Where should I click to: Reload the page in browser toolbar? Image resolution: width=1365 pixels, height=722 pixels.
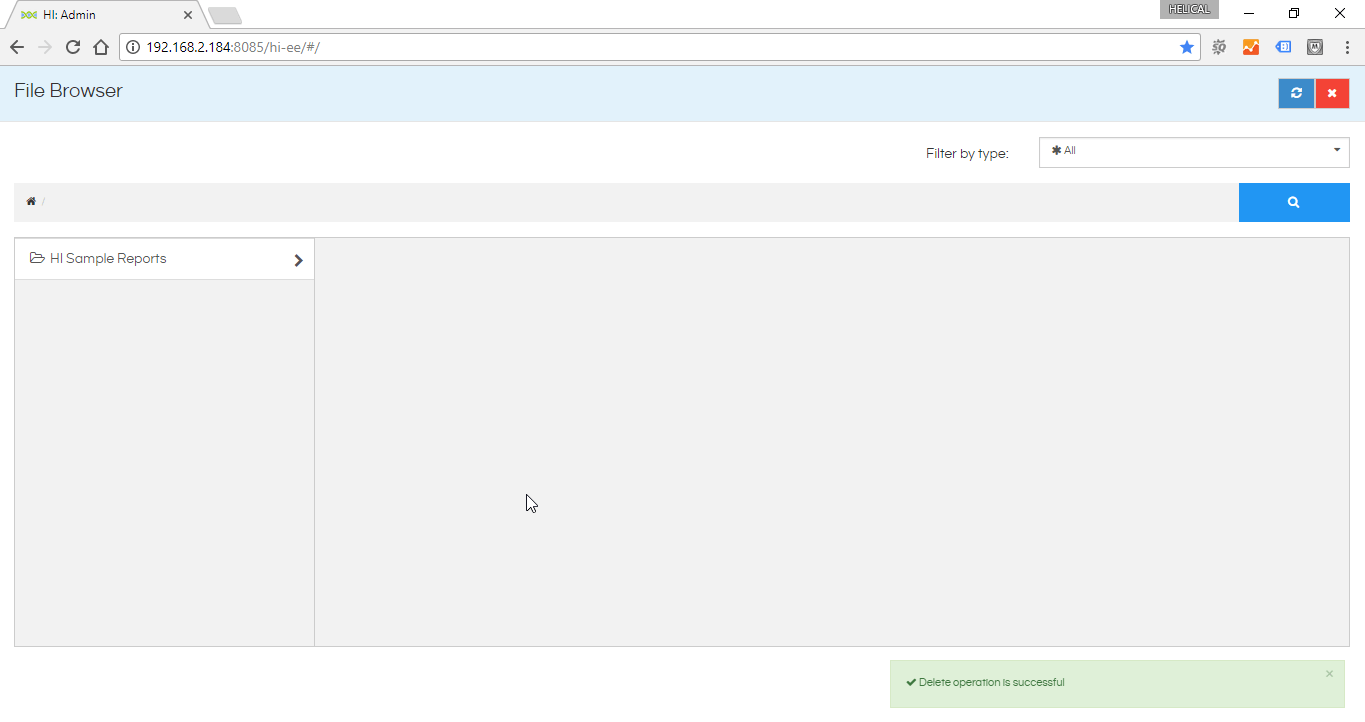[73, 47]
